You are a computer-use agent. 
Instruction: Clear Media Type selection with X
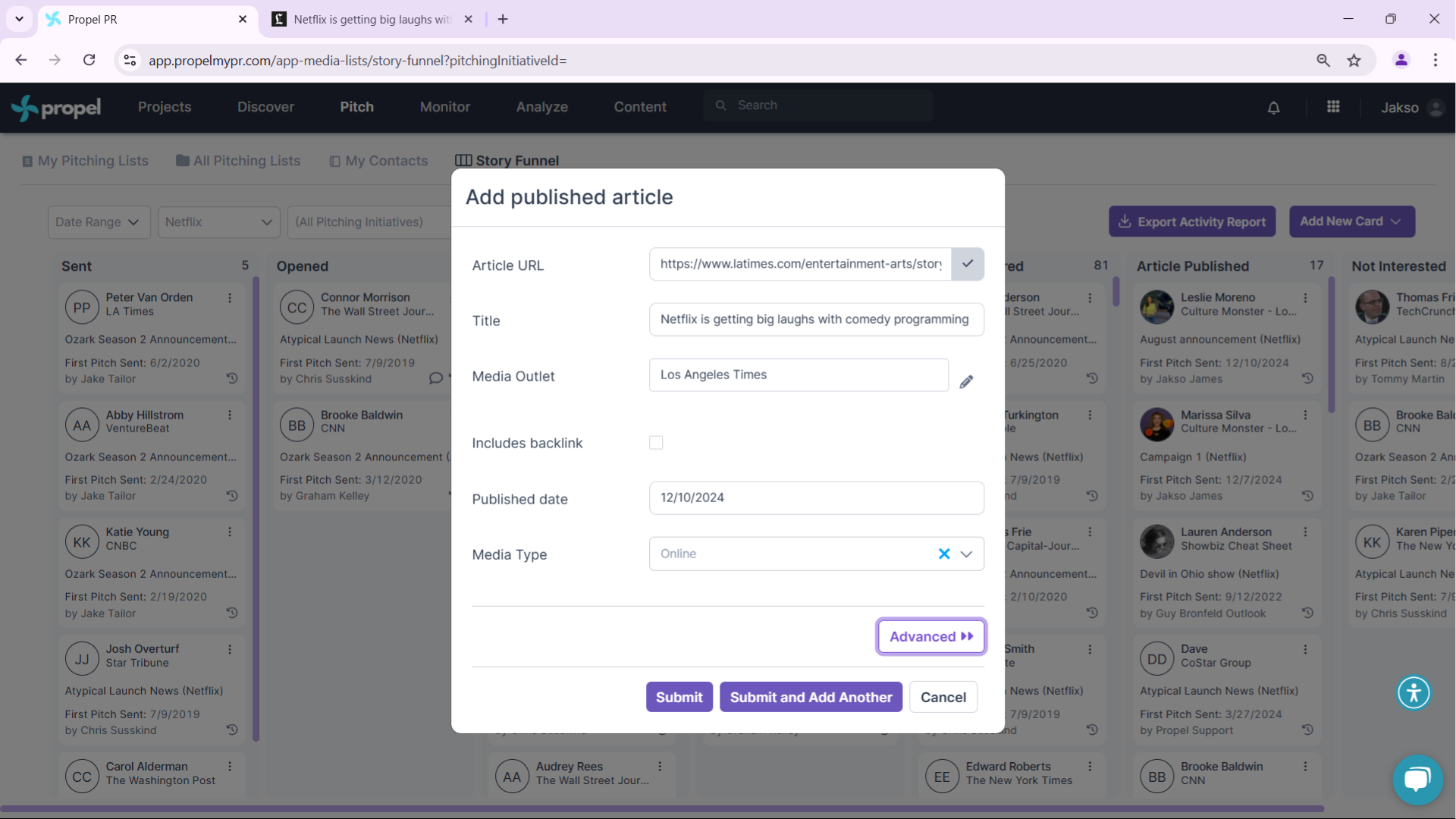point(944,554)
